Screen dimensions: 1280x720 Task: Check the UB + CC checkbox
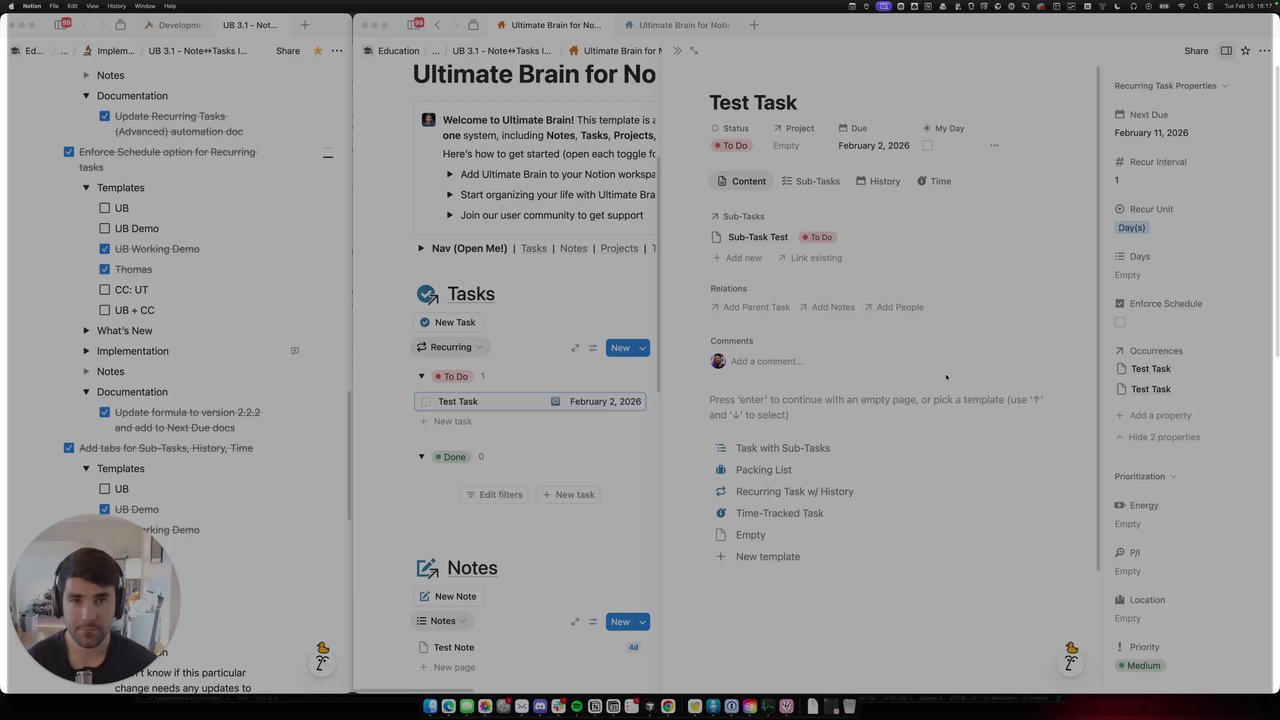tap(105, 310)
